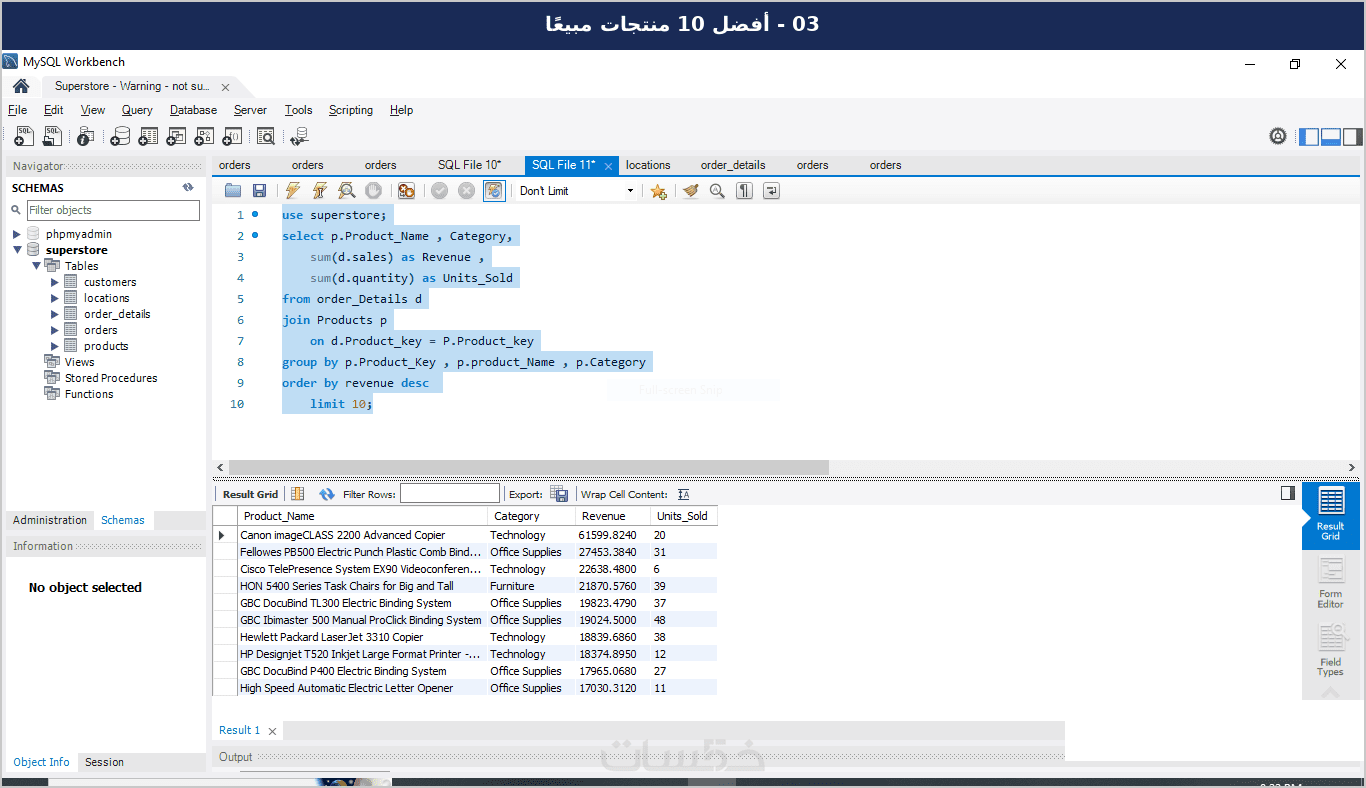Create a new schema from toolbar
Viewport: 1366px width, 788px height.
point(121,136)
